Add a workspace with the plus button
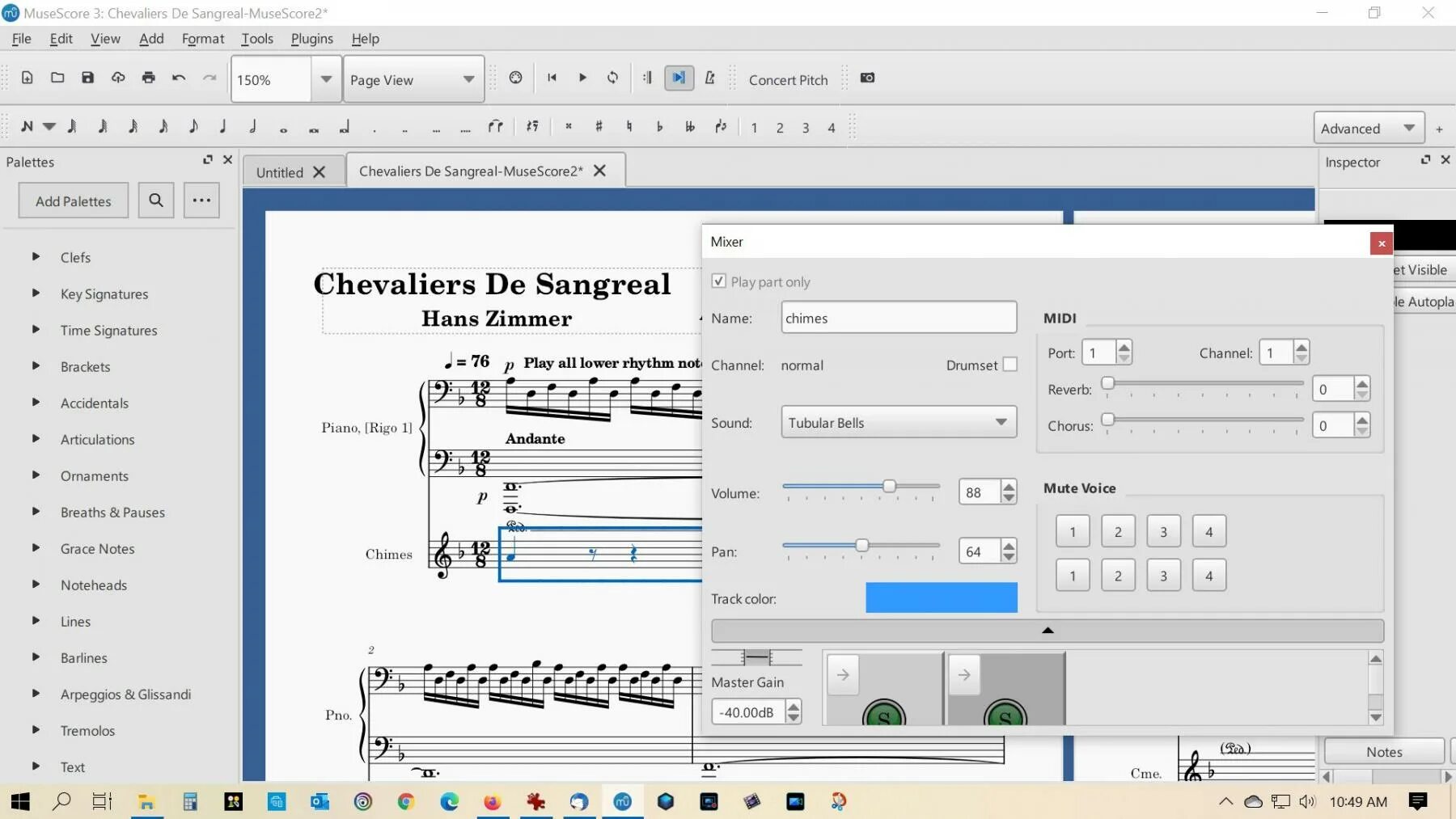The image size is (1456, 819). pyautogui.click(x=1439, y=129)
